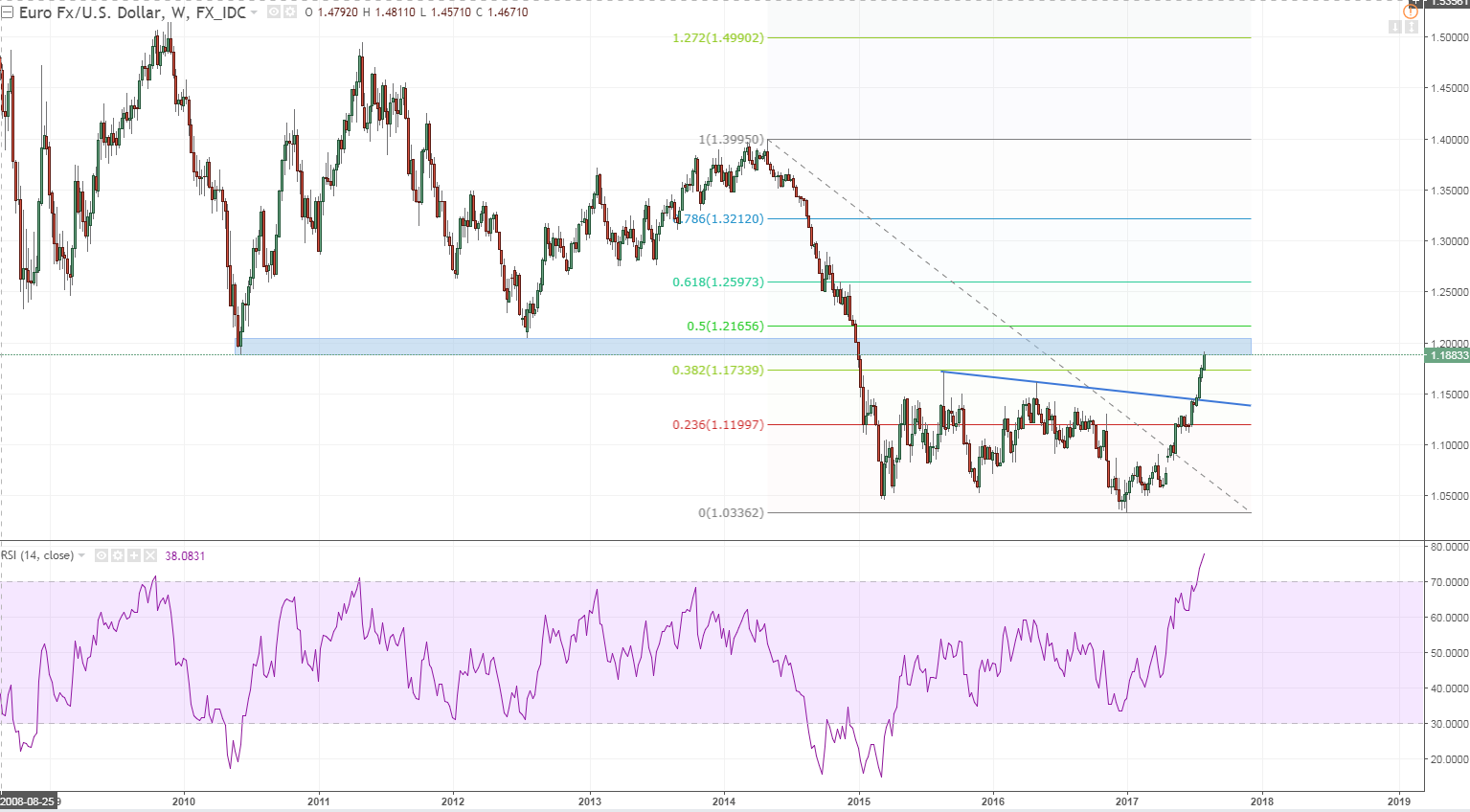Image resolution: width=1470 pixels, height=812 pixels.
Task: Click the orange exclamation warning icon
Action: click(x=1411, y=11)
